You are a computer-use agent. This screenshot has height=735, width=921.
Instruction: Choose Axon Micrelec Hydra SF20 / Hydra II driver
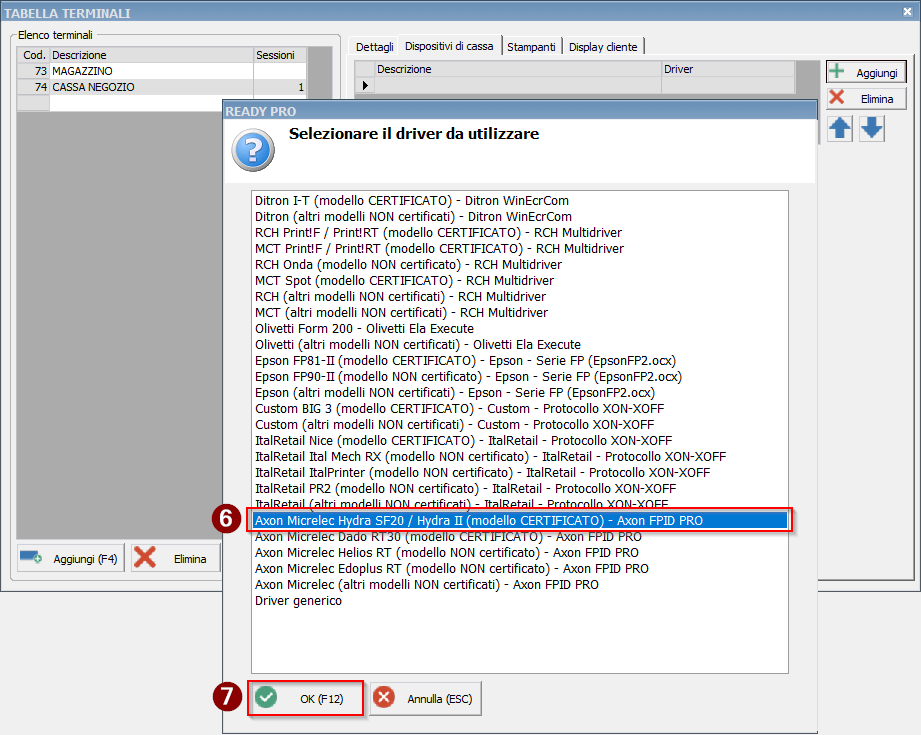click(520, 520)
